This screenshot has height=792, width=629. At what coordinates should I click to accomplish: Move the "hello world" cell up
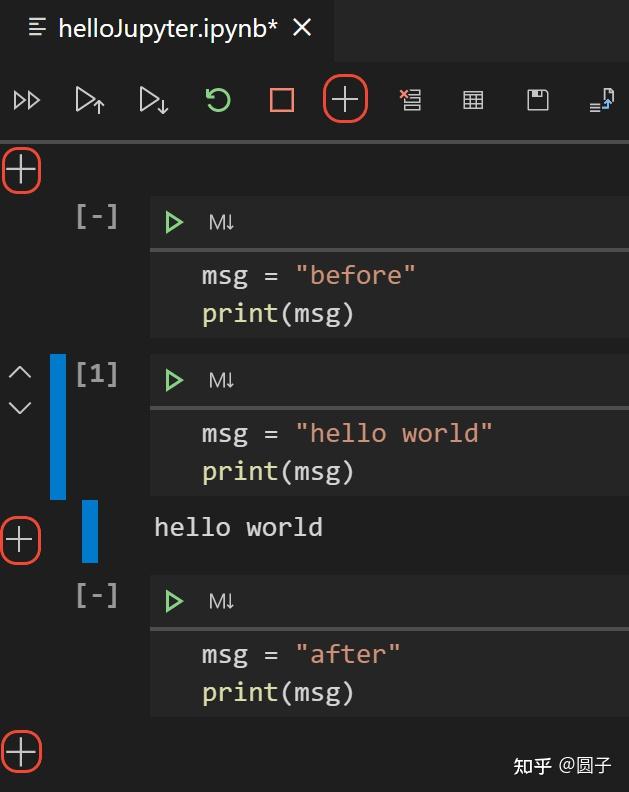[20, 372]
